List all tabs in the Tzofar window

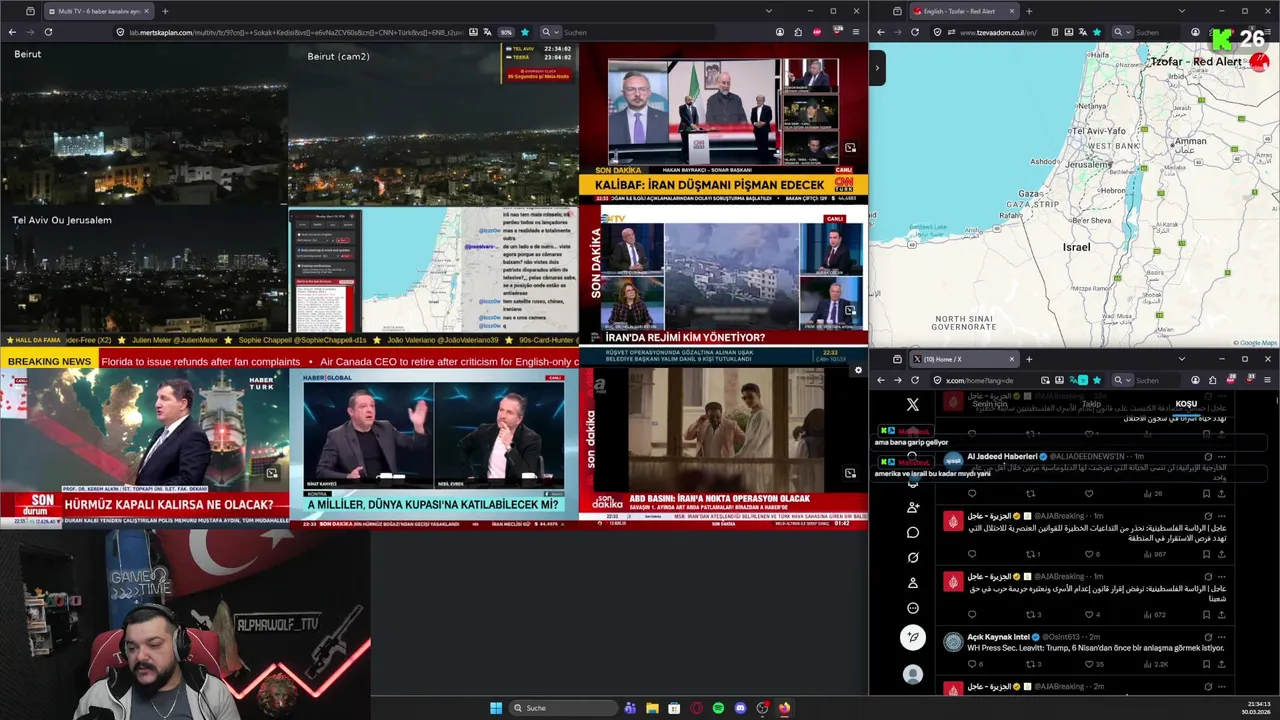1181,11
